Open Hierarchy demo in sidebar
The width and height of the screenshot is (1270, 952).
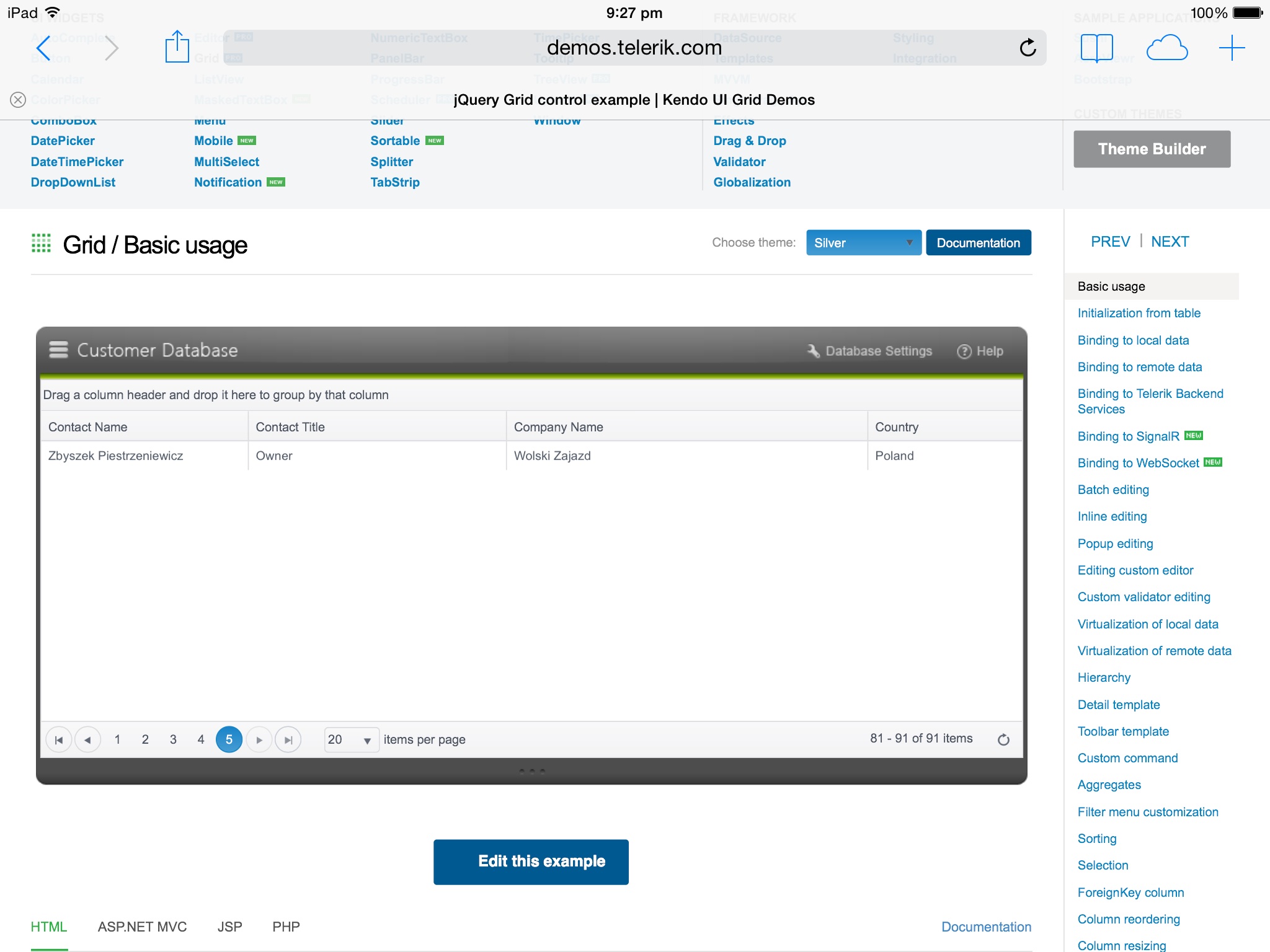(x=1104, y=677)
